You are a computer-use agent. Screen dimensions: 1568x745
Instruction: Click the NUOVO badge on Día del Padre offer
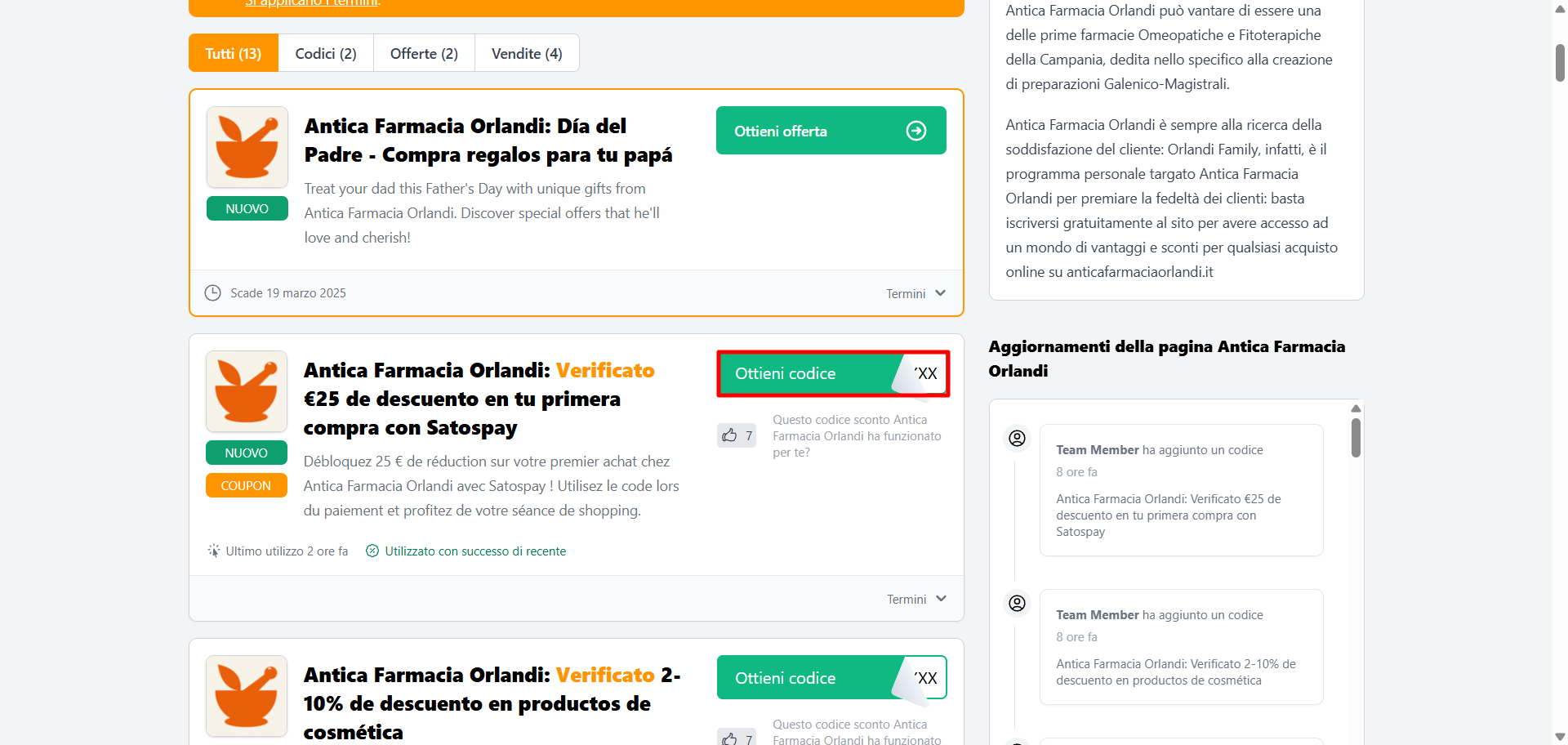(247, 208)
